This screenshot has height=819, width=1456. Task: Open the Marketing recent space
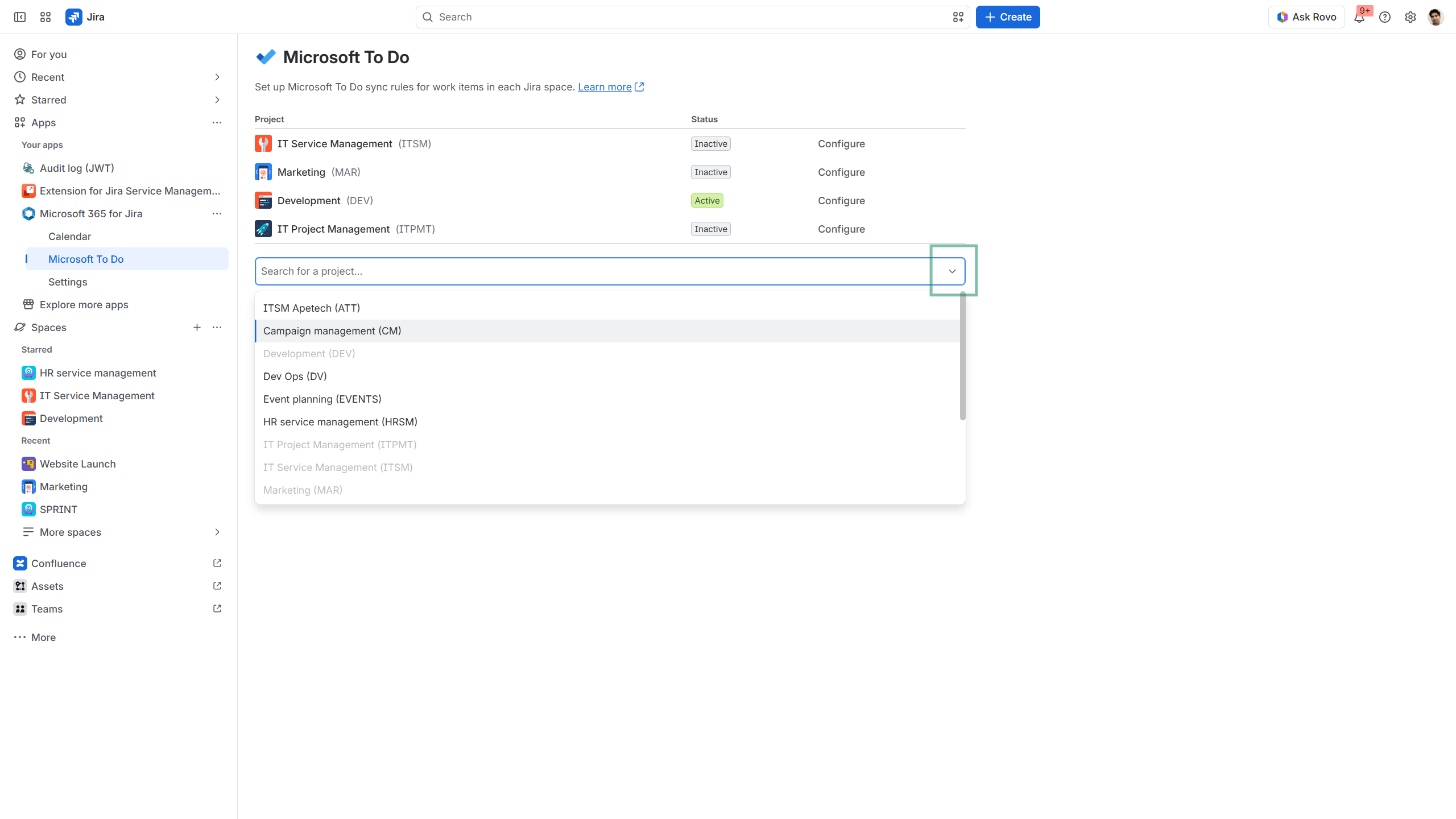(122, 486)
